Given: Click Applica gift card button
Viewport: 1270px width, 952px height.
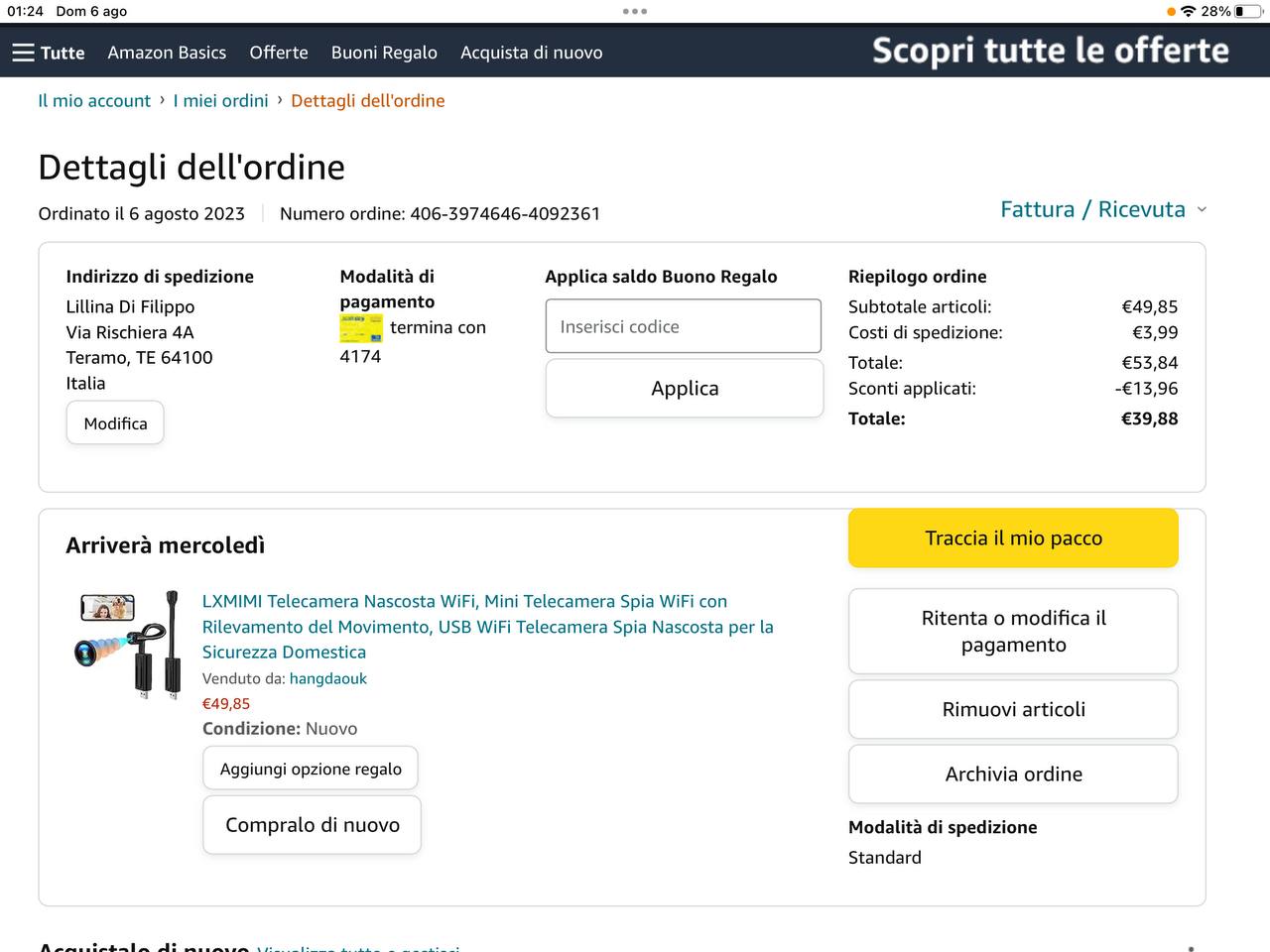Looking at the screenshot, I should 685,389.
